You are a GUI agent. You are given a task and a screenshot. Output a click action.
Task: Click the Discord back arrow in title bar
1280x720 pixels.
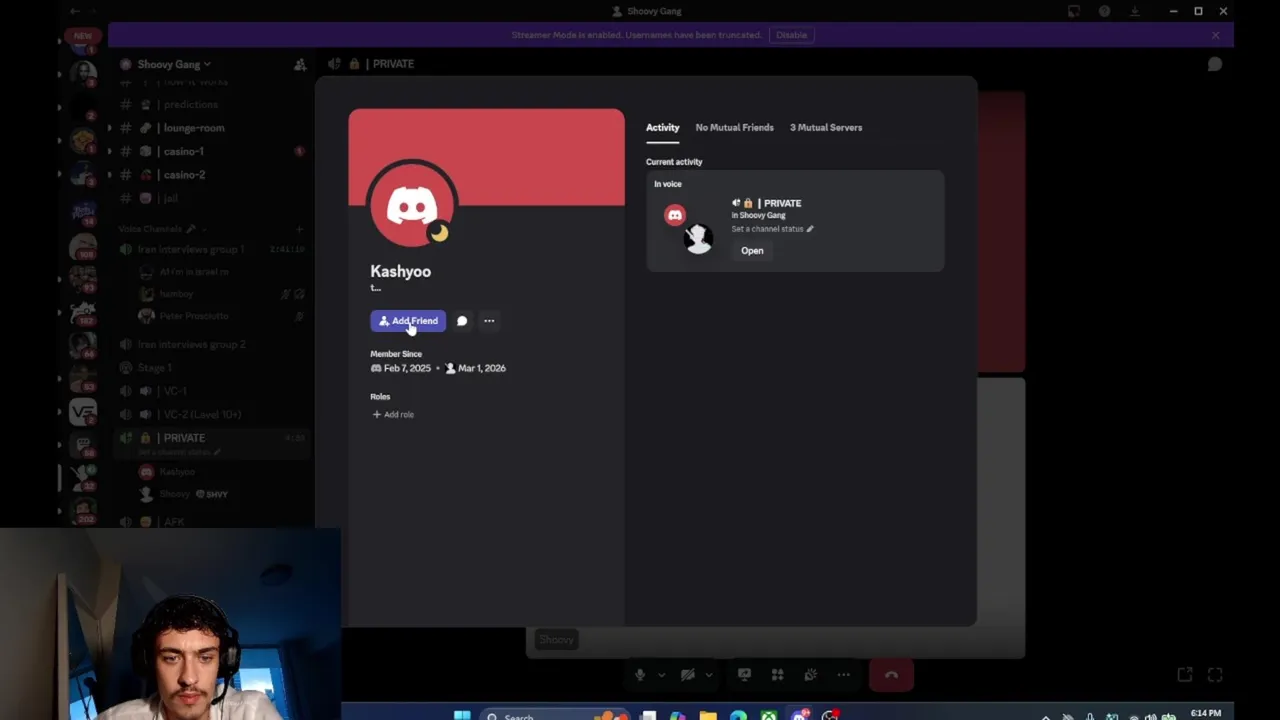point(75,11)
